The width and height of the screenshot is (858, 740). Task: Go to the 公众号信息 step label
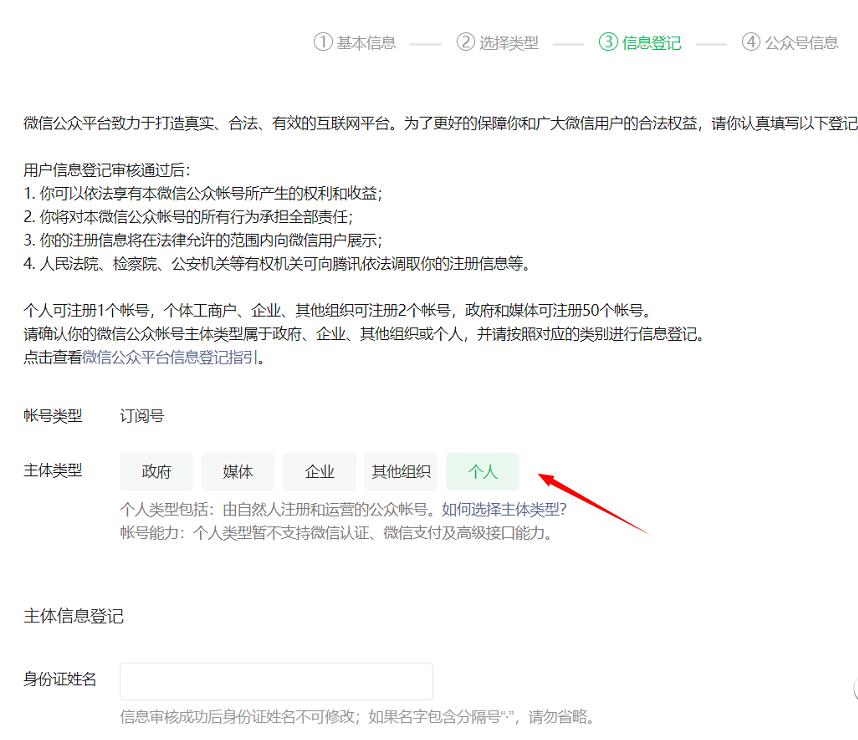[801, 42]
